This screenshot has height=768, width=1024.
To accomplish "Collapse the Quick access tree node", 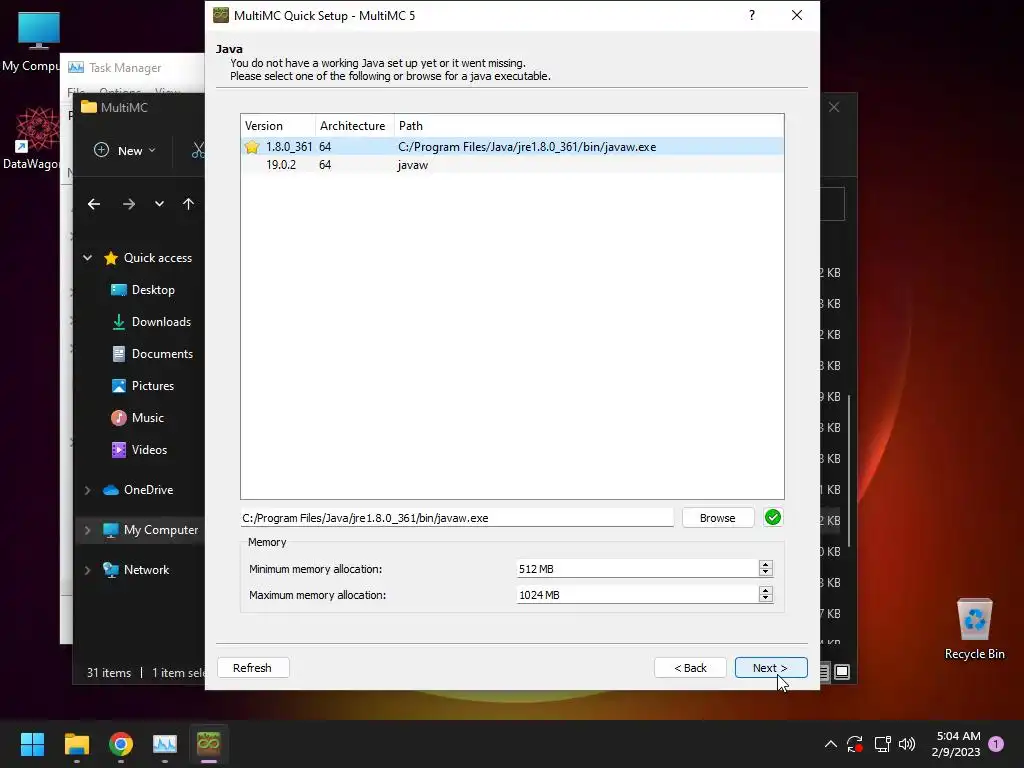I will pos(88,258).
